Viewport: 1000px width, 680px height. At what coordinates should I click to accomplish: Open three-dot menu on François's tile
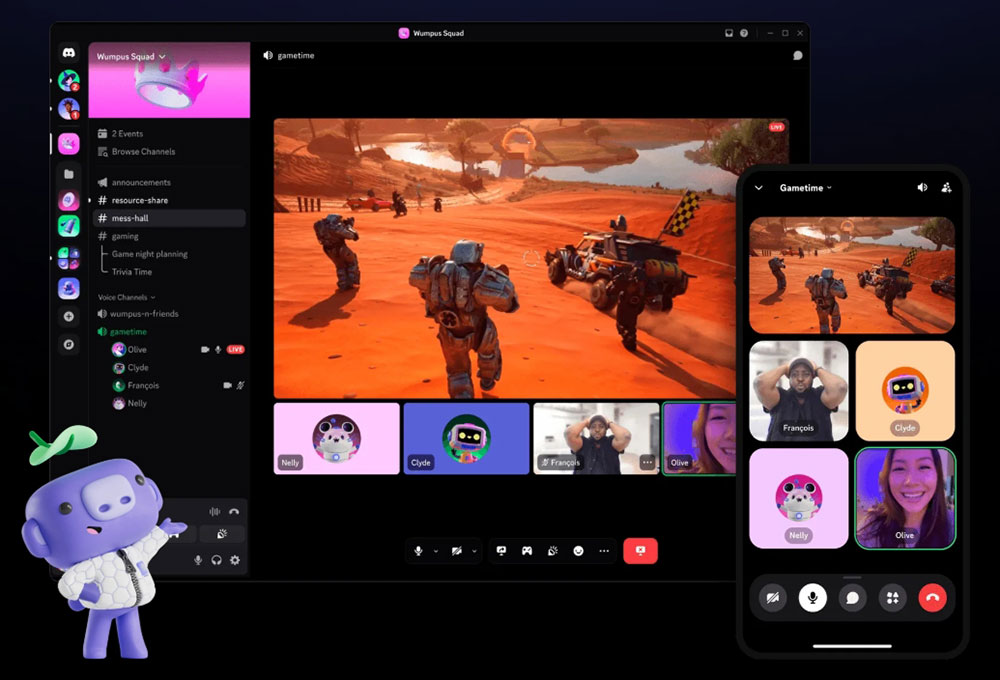pos(647,462)
